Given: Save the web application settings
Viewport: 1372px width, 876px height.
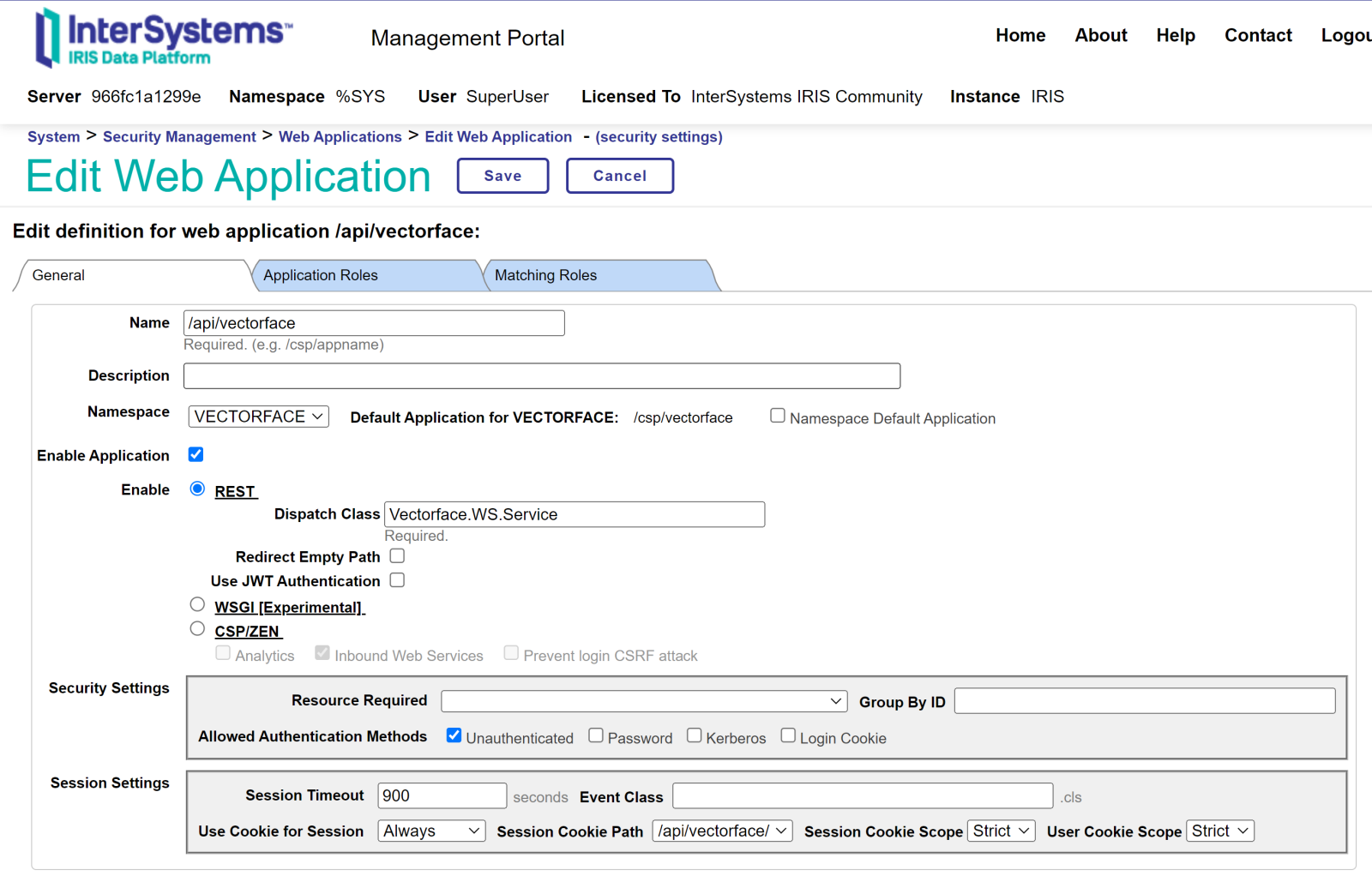Looking at the screenshot, I should pos(502,176).
